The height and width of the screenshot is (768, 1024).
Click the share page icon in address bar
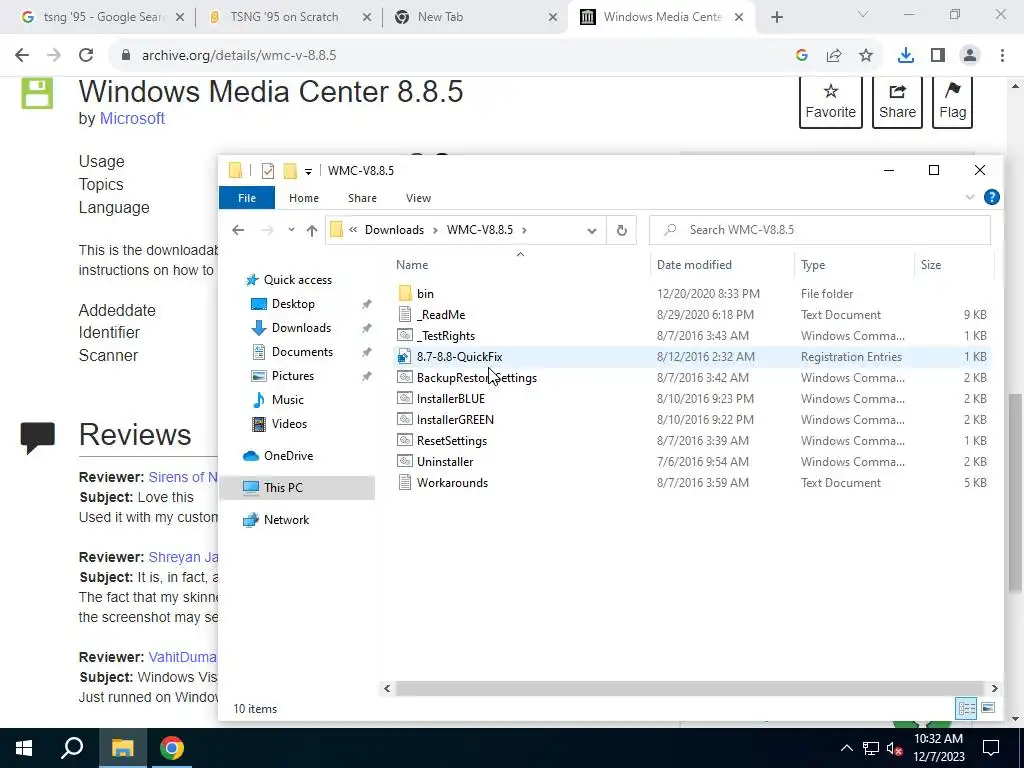tap(834, 56)
